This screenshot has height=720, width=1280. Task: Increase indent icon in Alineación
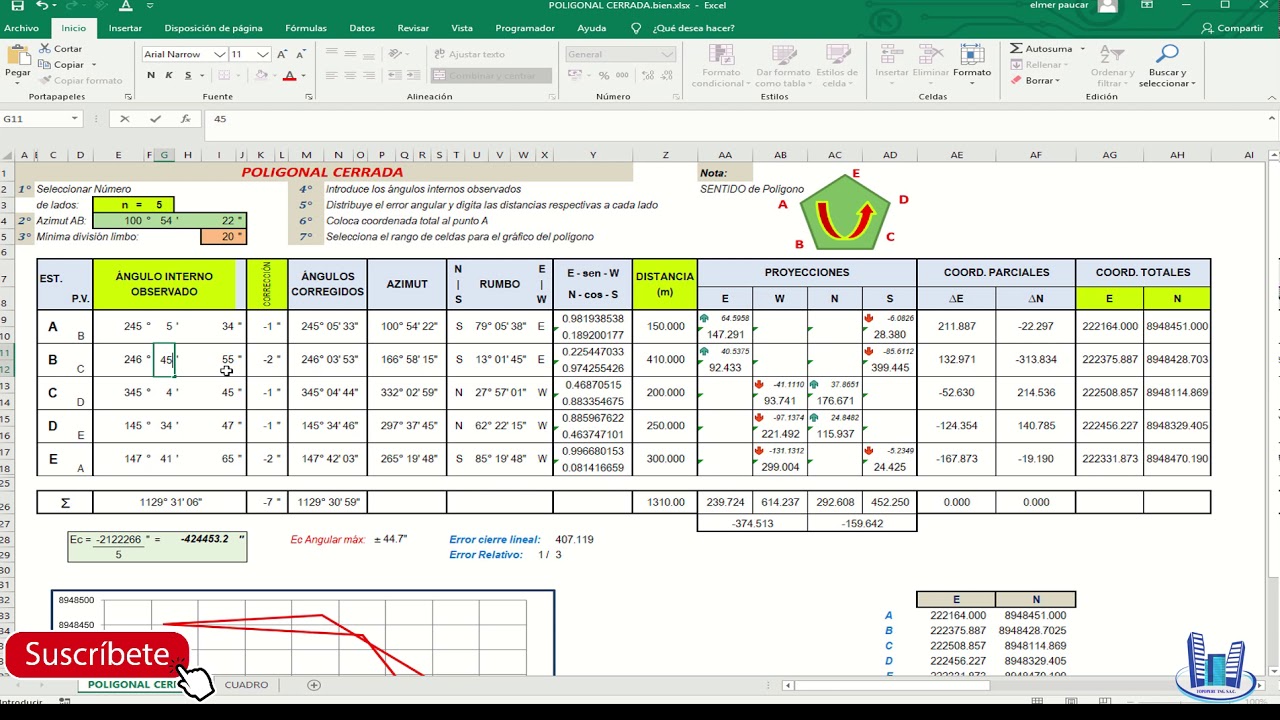414,75
